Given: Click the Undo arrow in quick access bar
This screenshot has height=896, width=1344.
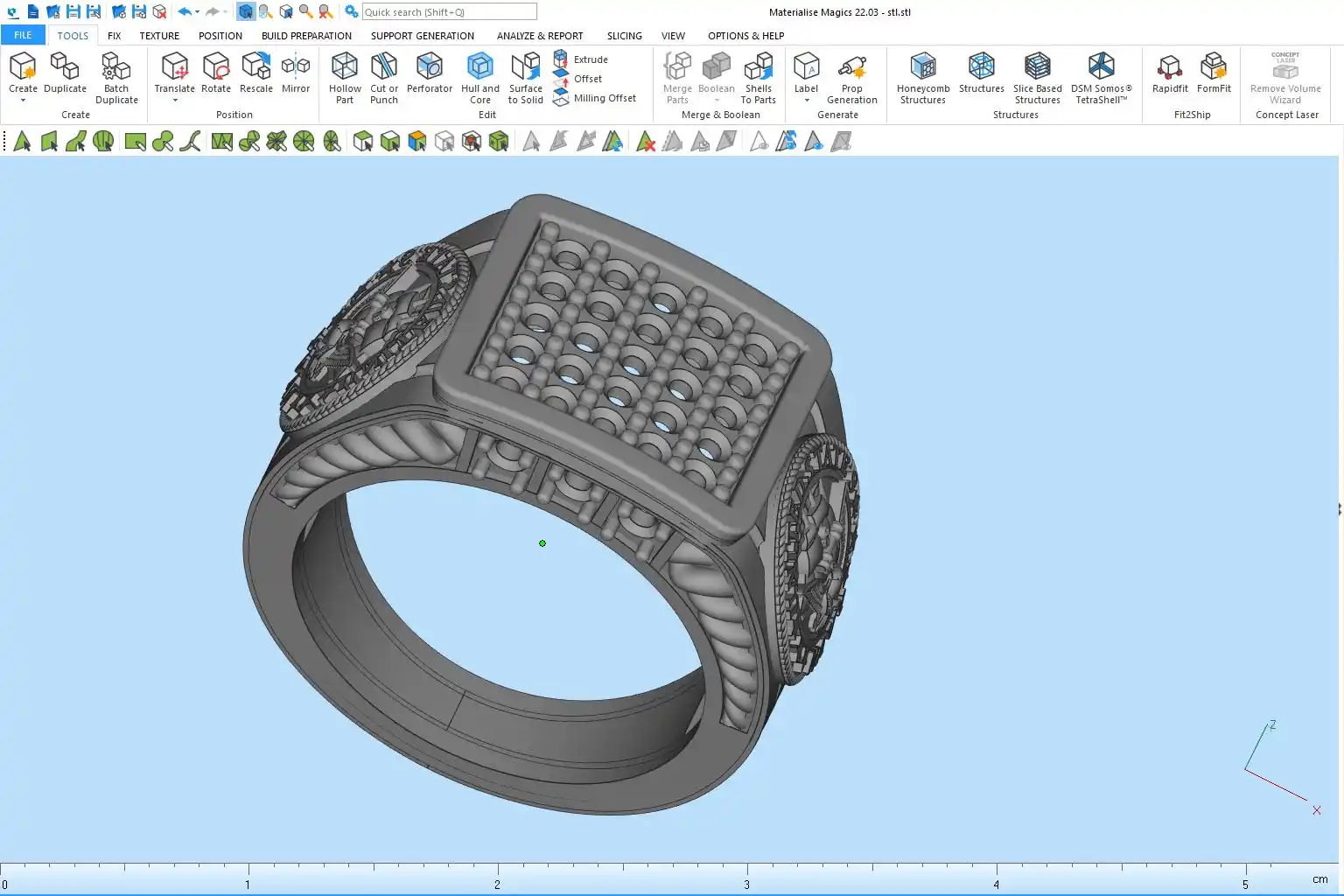Looking at the screenshot, I should click(184, 12).
